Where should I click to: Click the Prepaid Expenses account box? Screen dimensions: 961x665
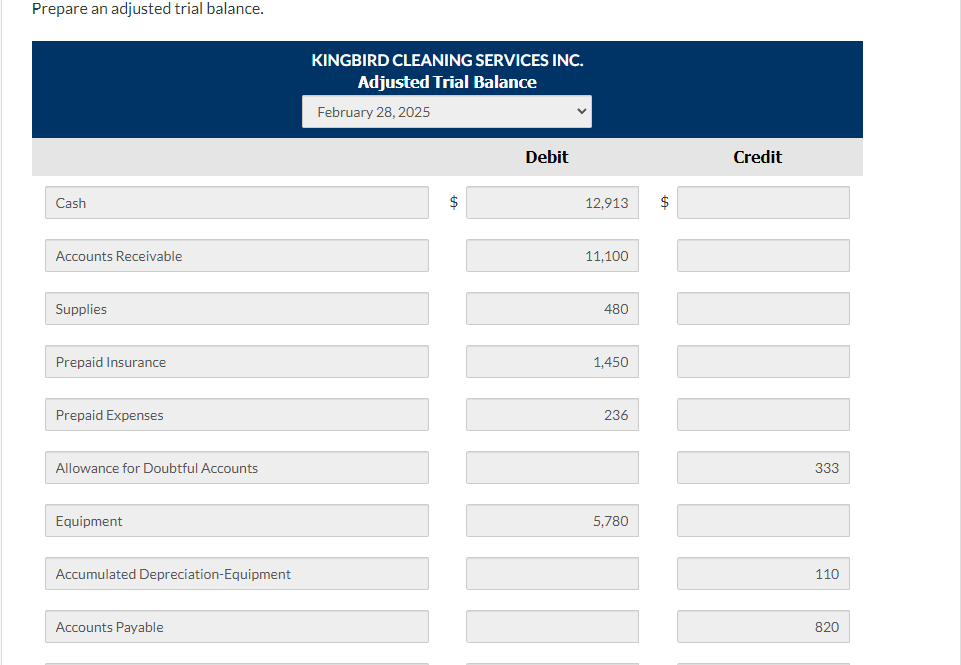[x=236, y=414]
